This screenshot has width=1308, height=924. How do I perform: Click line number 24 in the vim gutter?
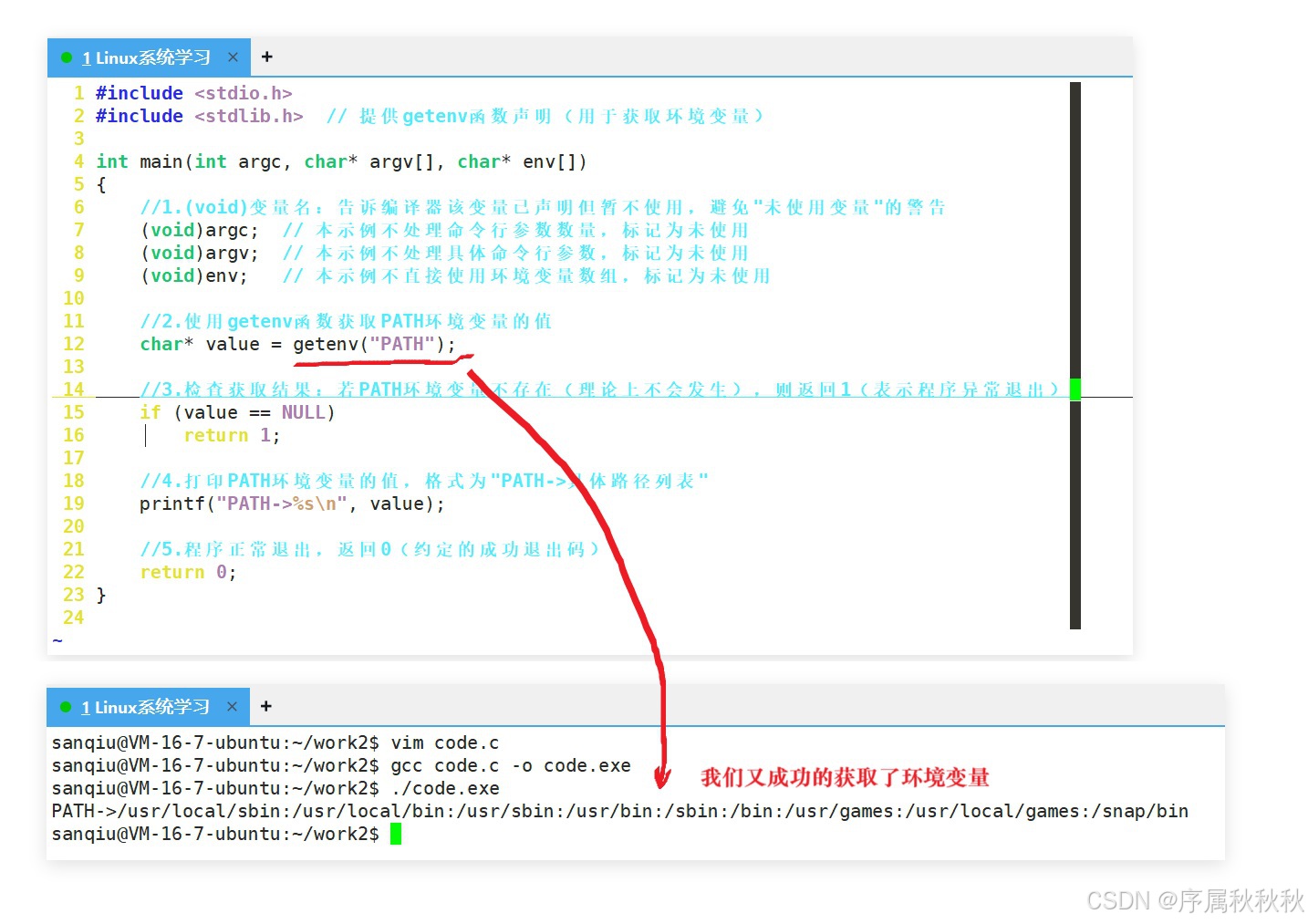pyautogui.click(x=73, y=618)
